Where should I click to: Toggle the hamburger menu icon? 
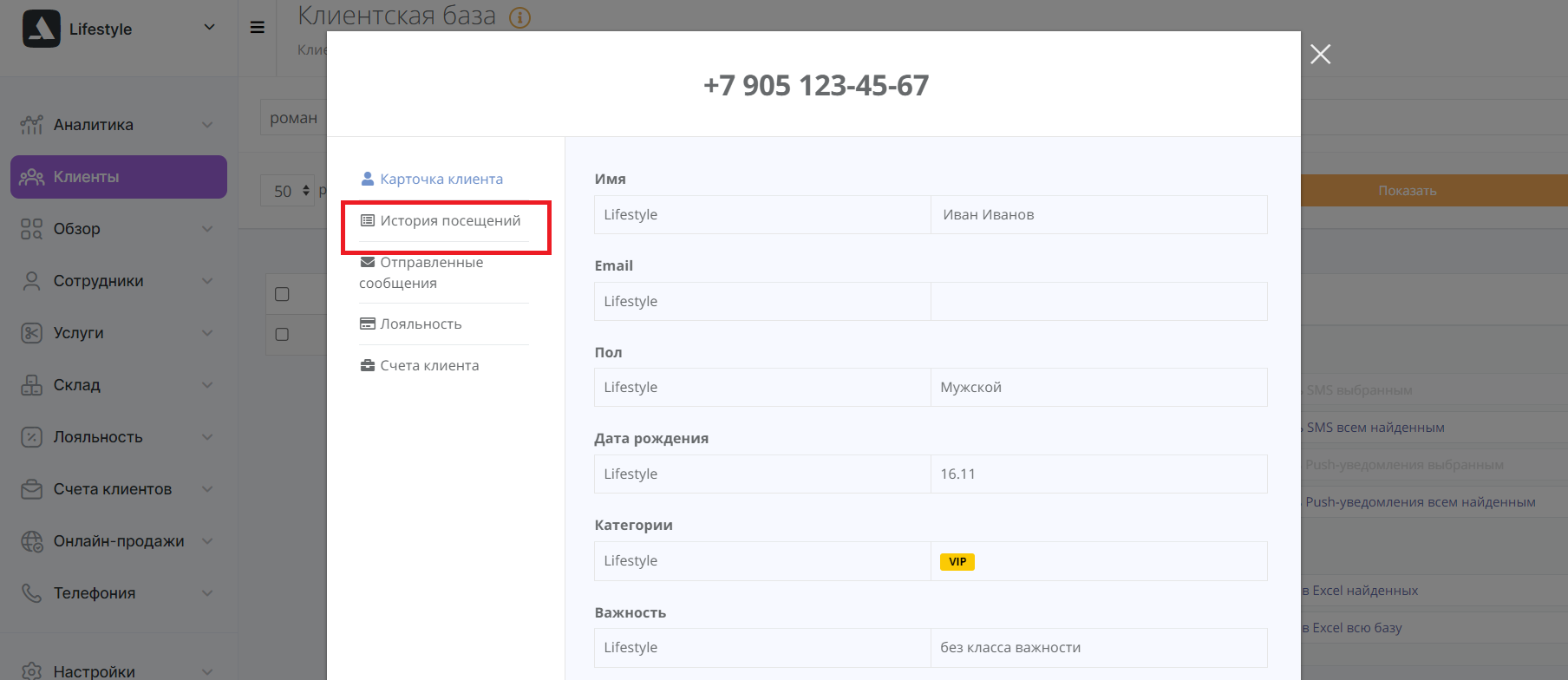[x=257, y=28]
